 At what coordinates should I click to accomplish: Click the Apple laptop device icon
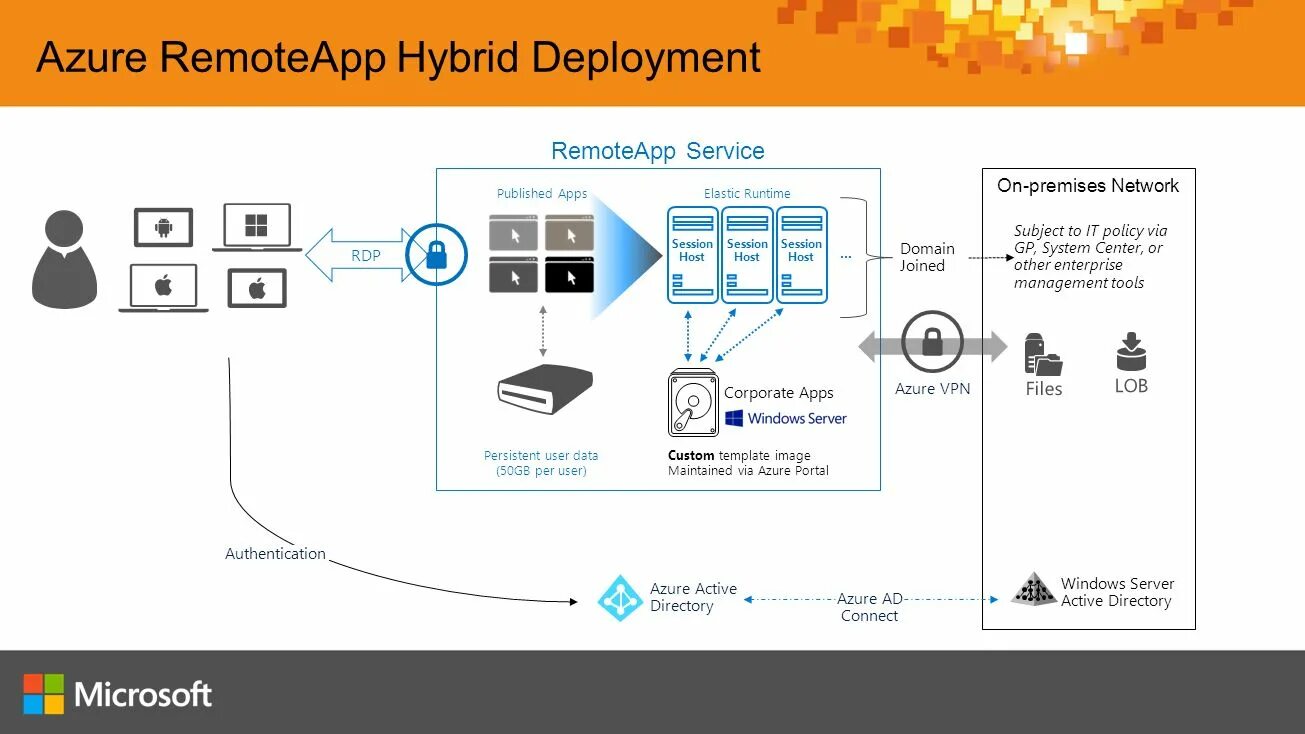point(164,289)
